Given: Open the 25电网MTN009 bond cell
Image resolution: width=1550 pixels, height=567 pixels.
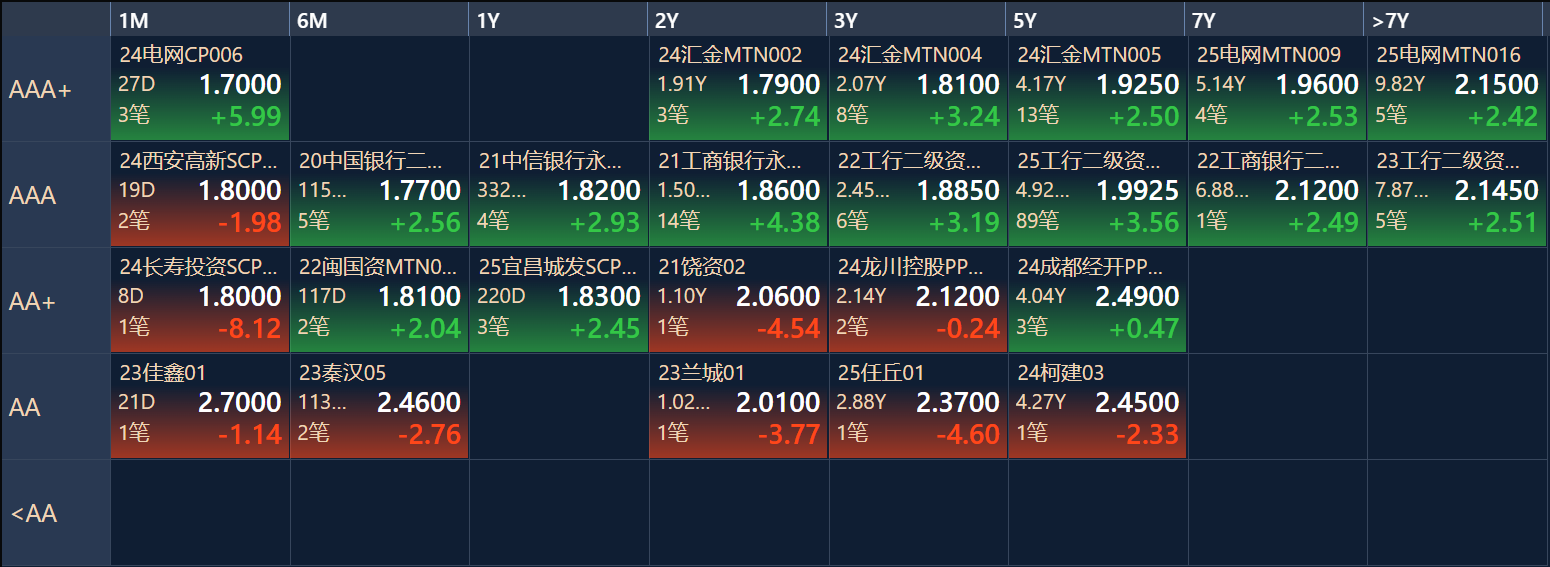Looking at the screenshot, I should (1277, 90).
